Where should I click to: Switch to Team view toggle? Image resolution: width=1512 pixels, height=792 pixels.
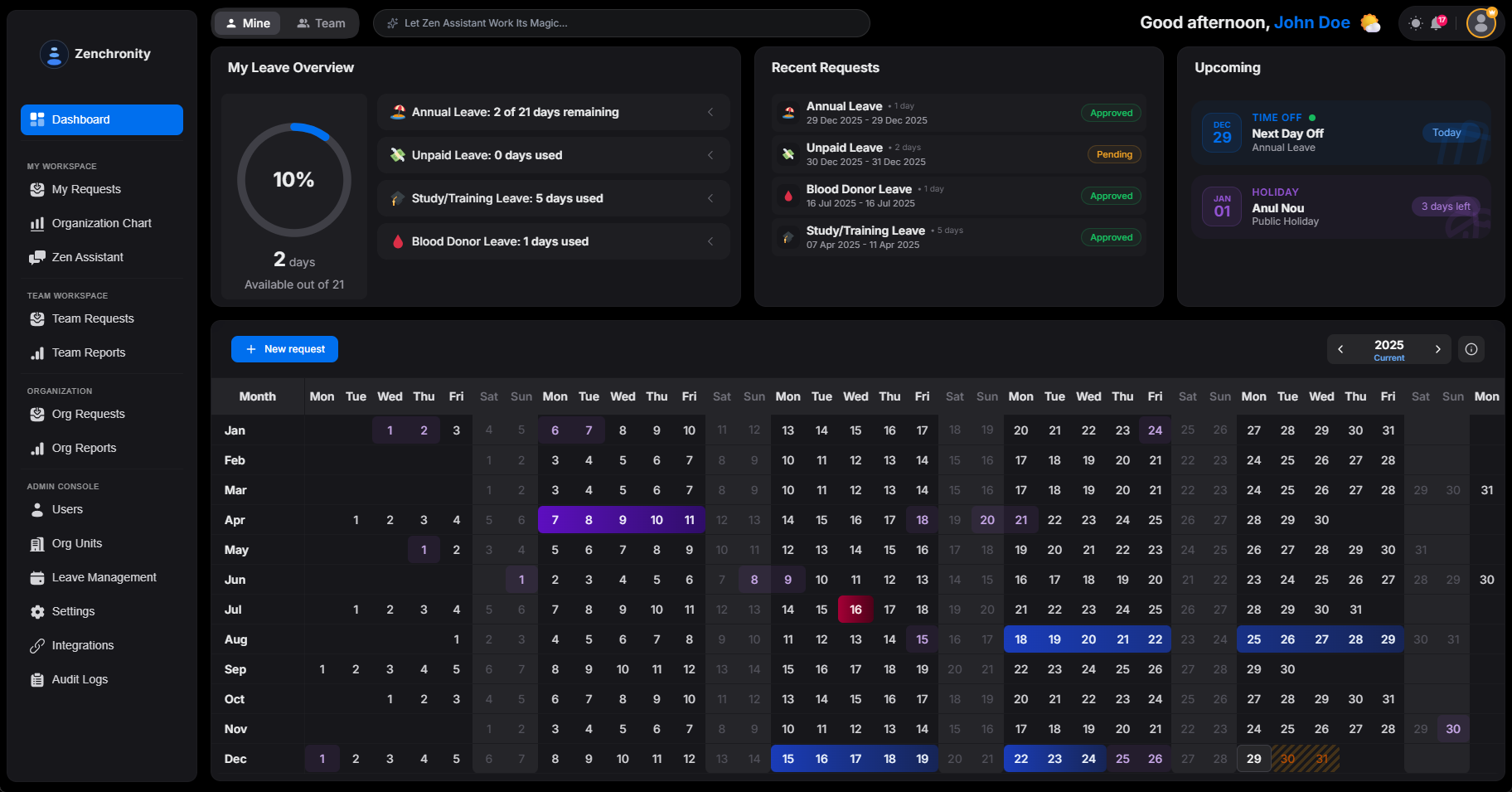coord(321,23)
